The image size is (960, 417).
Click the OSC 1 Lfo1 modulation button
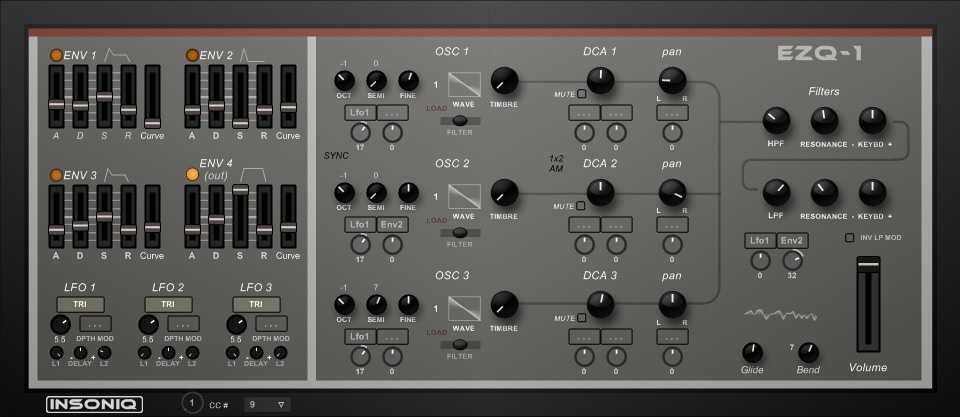click(360, 113)
